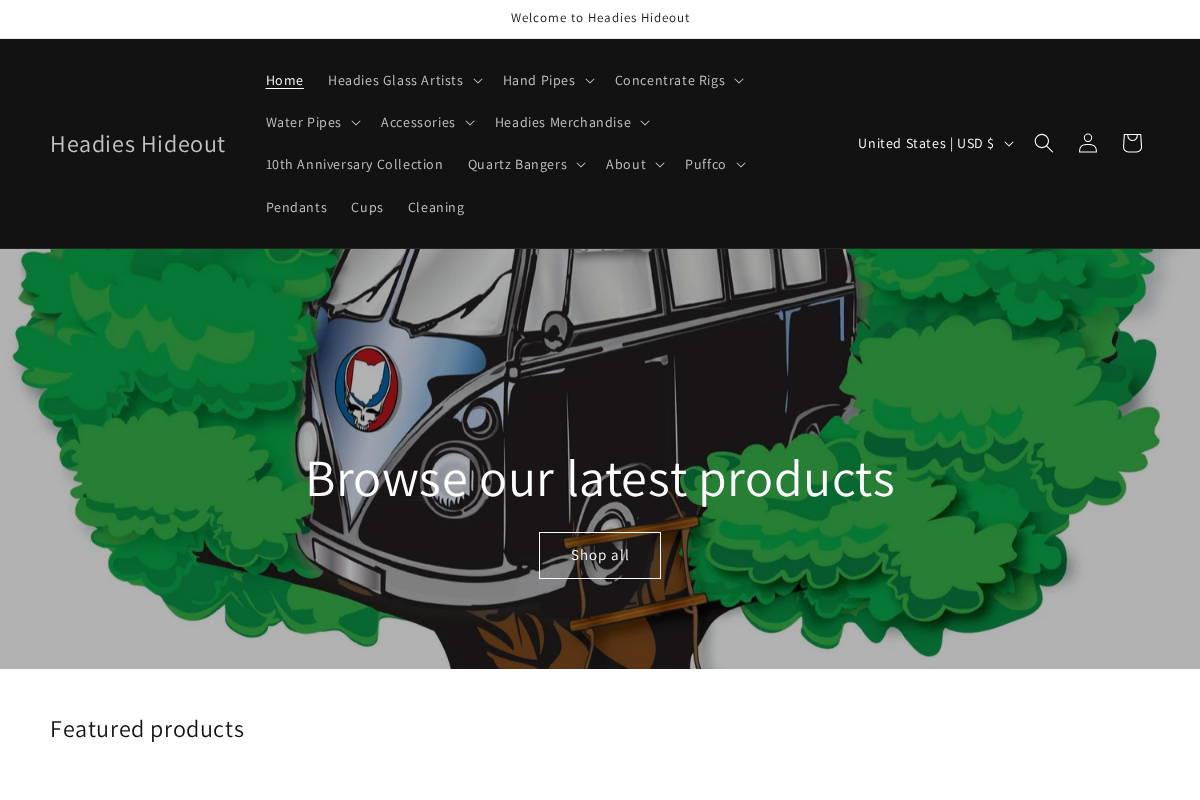Open the search magnifier icon
The image size is (1200, 800).
tap(1044, 143)
